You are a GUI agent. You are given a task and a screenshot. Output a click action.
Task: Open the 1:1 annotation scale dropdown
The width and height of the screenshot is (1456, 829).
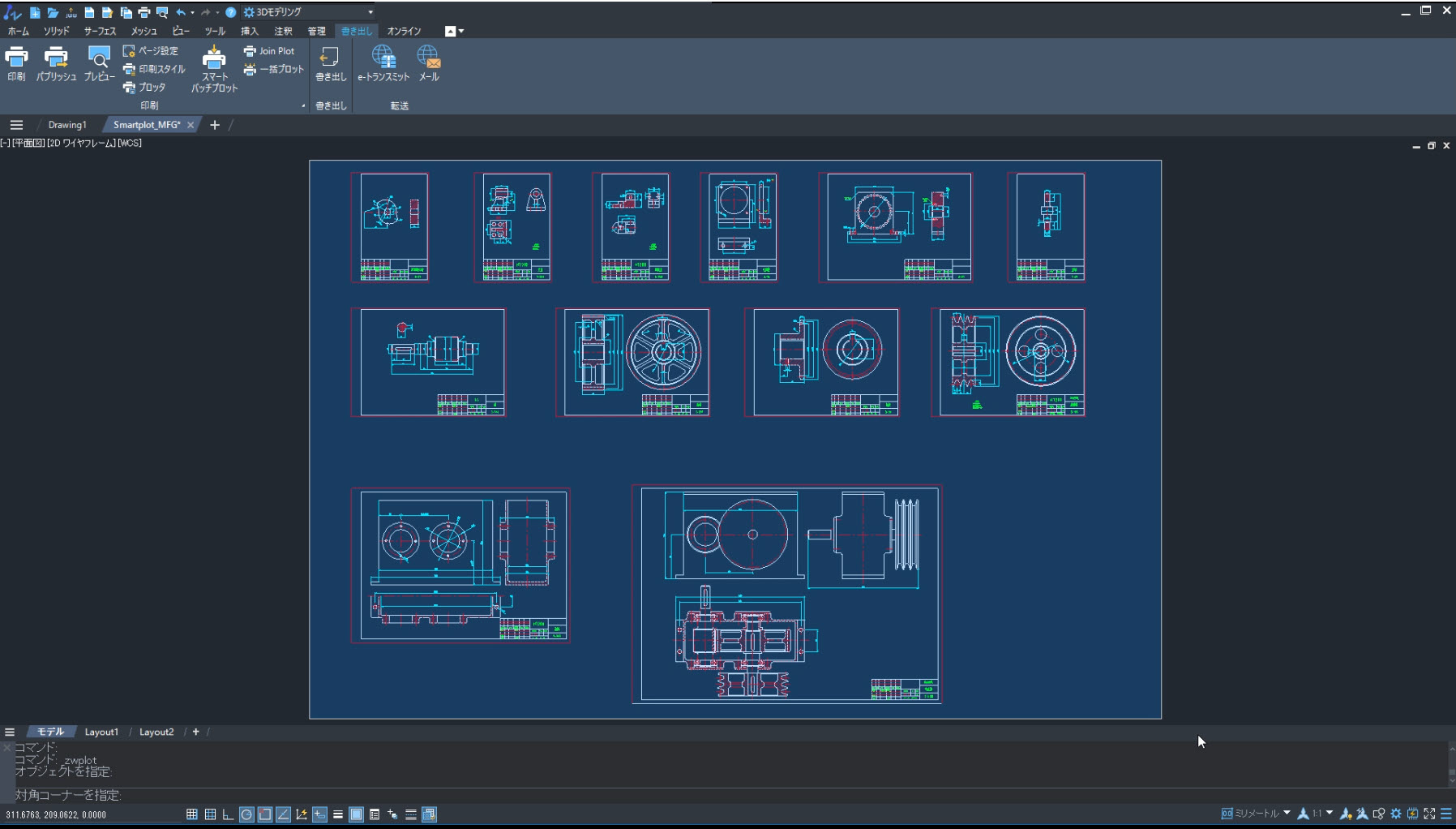(1330, 813)
